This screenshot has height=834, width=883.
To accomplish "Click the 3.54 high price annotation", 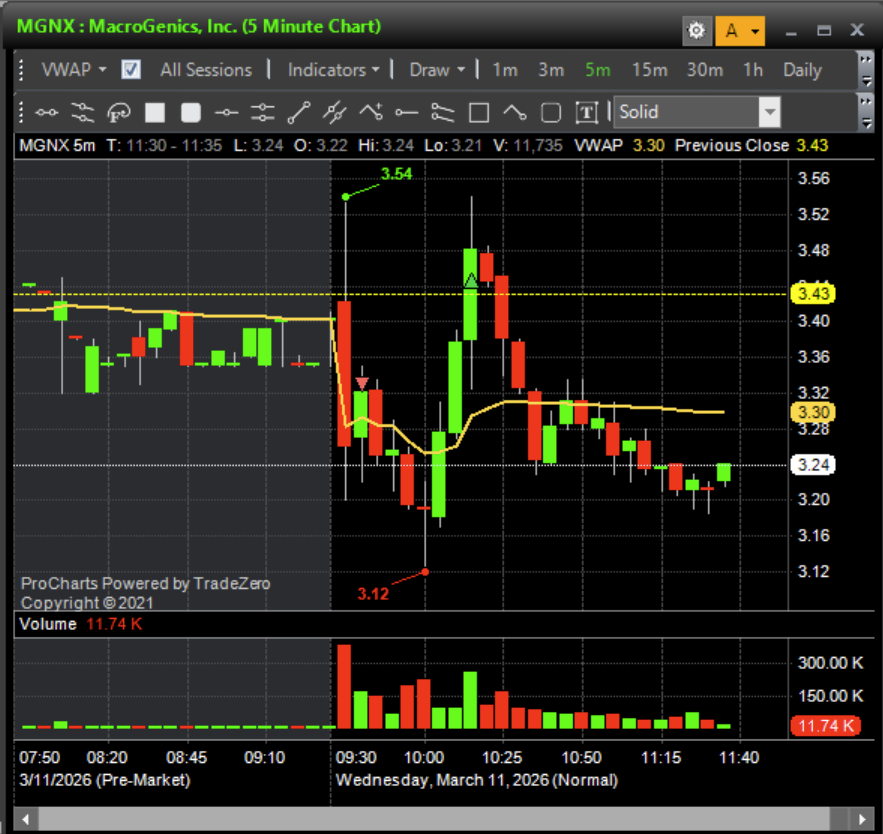I will pos(396,174).
